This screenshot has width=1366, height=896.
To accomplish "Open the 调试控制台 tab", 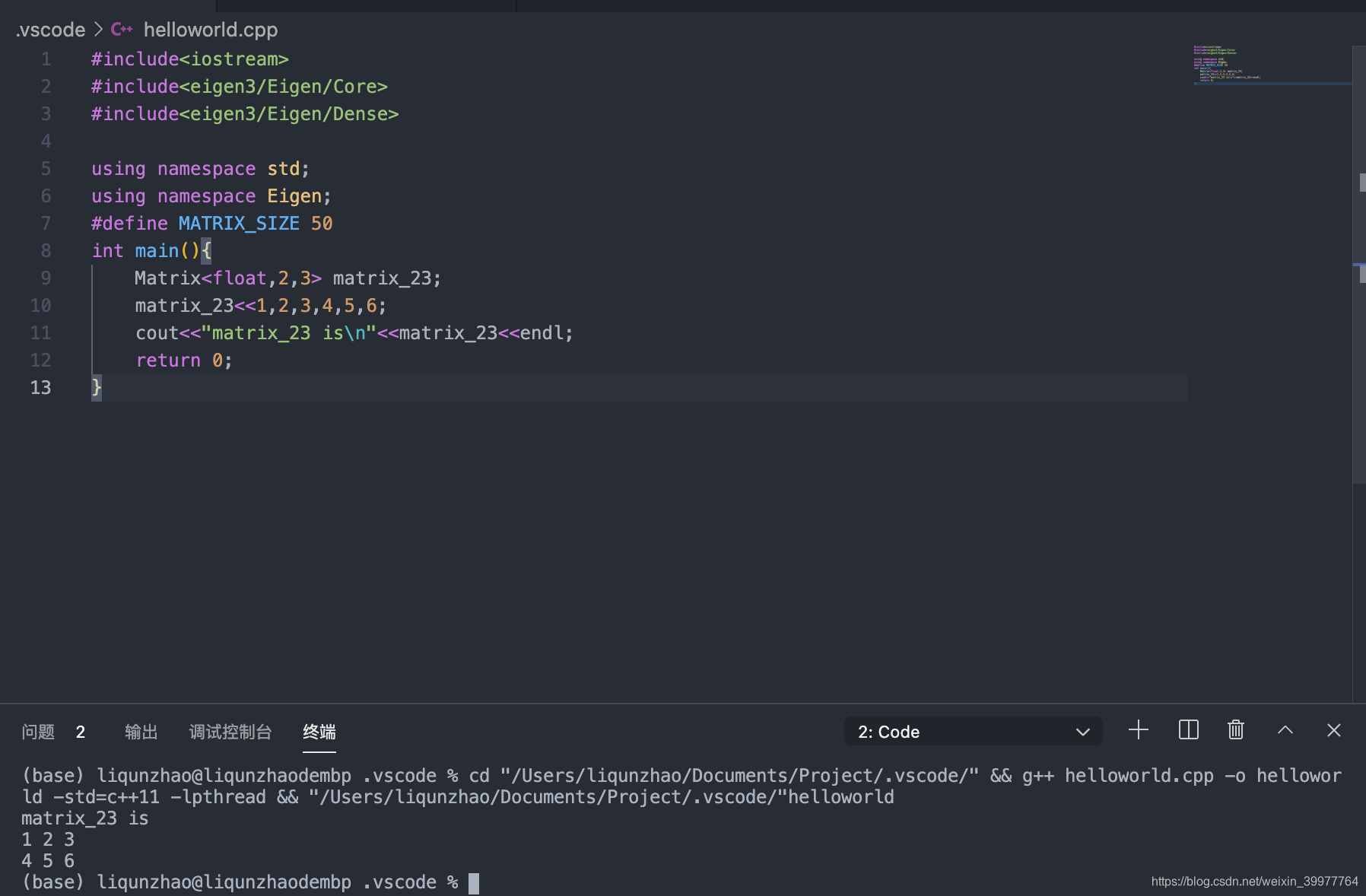I will click(x=230, y=732).
